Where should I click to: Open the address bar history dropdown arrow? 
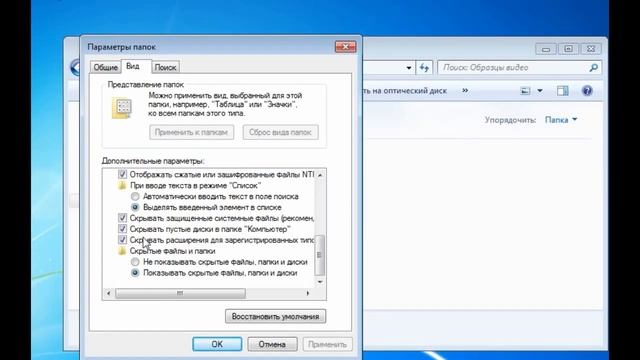click(x=409, y=68)
